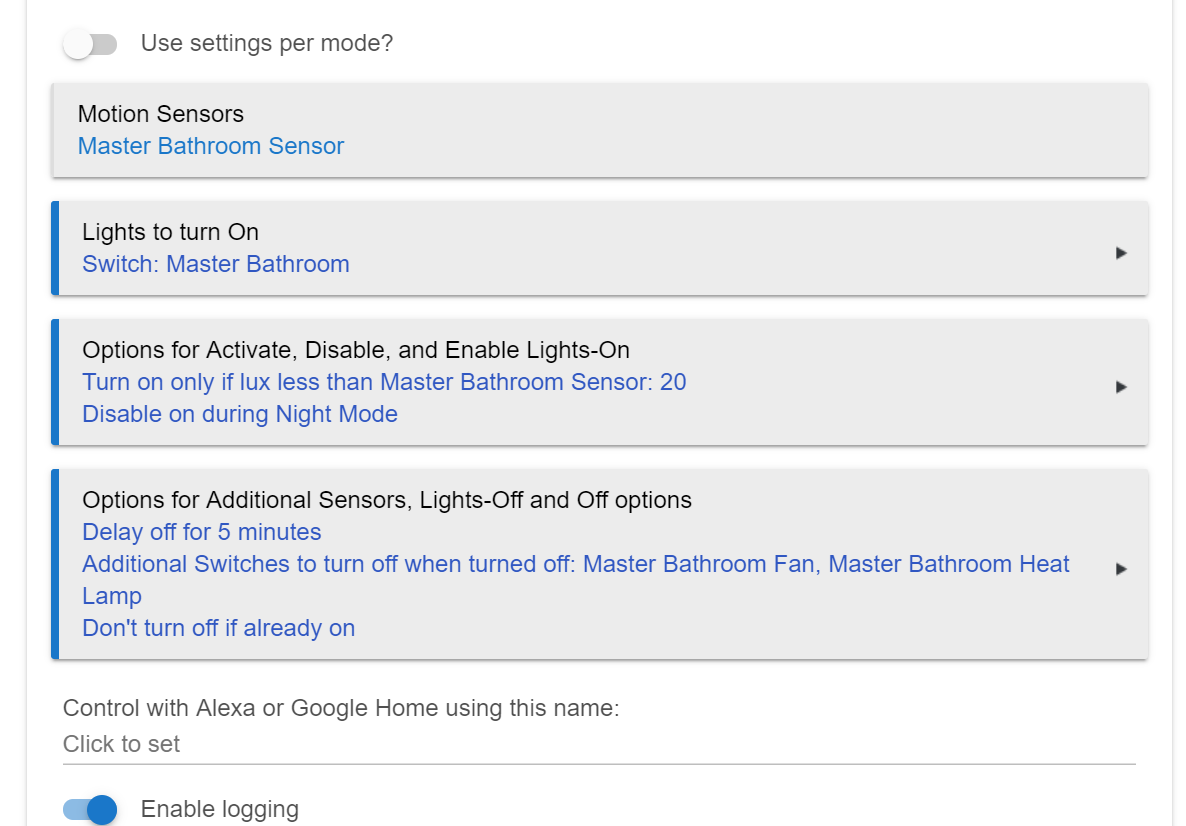The height and width of the screenshot is (826, 1186).
Task: Click the Alexa or Google Home name field
Action: [599, 744]
